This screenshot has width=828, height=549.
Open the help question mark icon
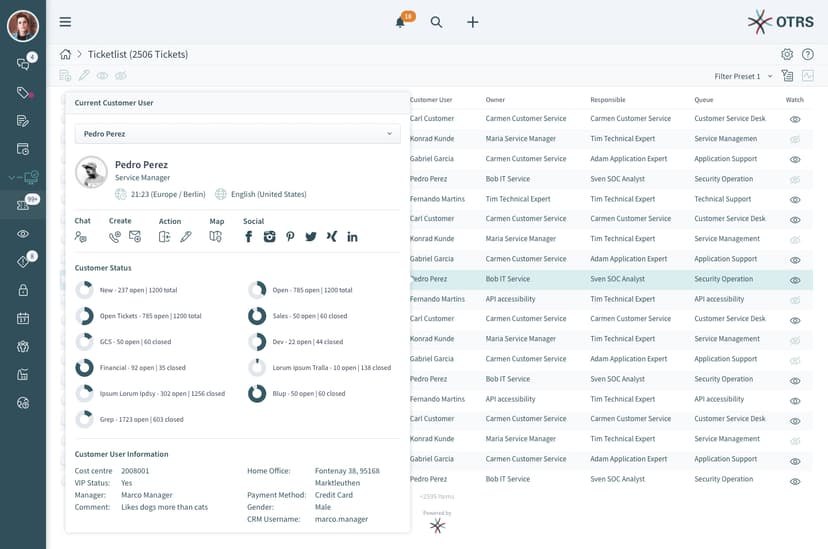click(807, 54)
